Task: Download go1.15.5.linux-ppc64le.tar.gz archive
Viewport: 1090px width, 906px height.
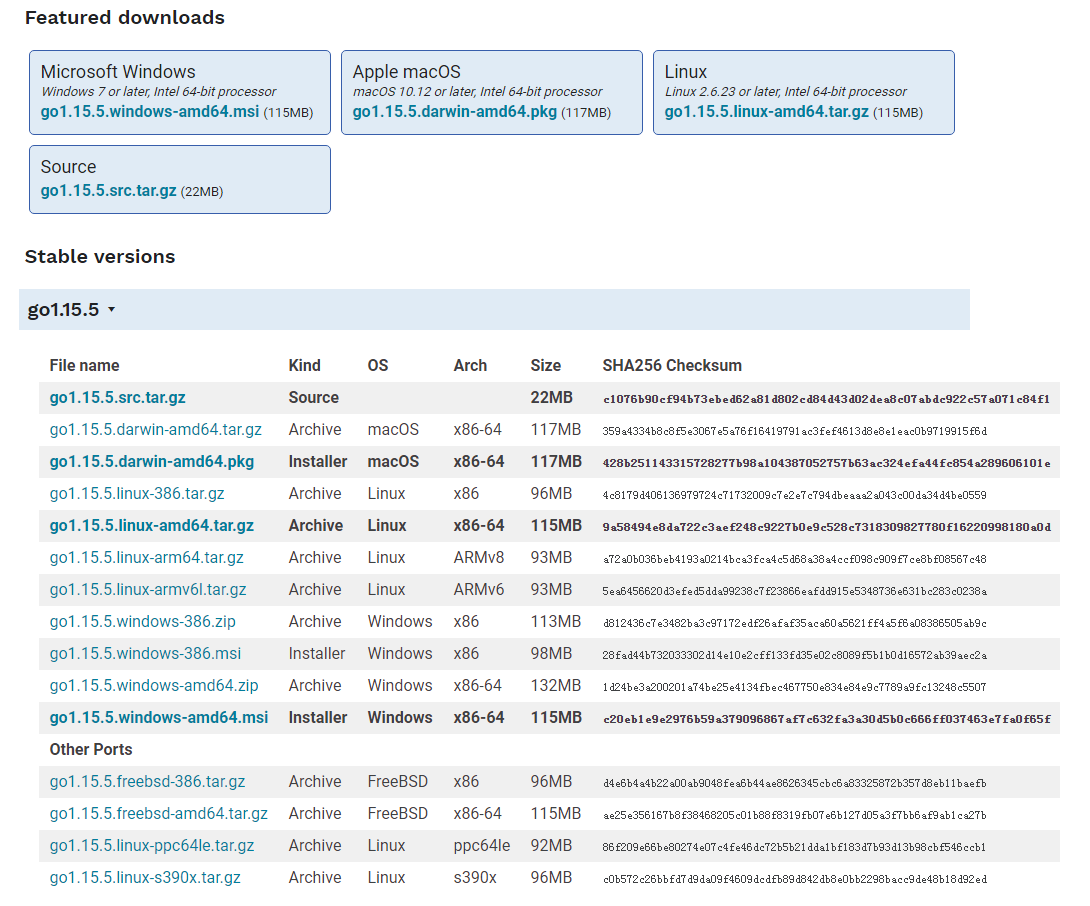Action: [x=152, y=846]
